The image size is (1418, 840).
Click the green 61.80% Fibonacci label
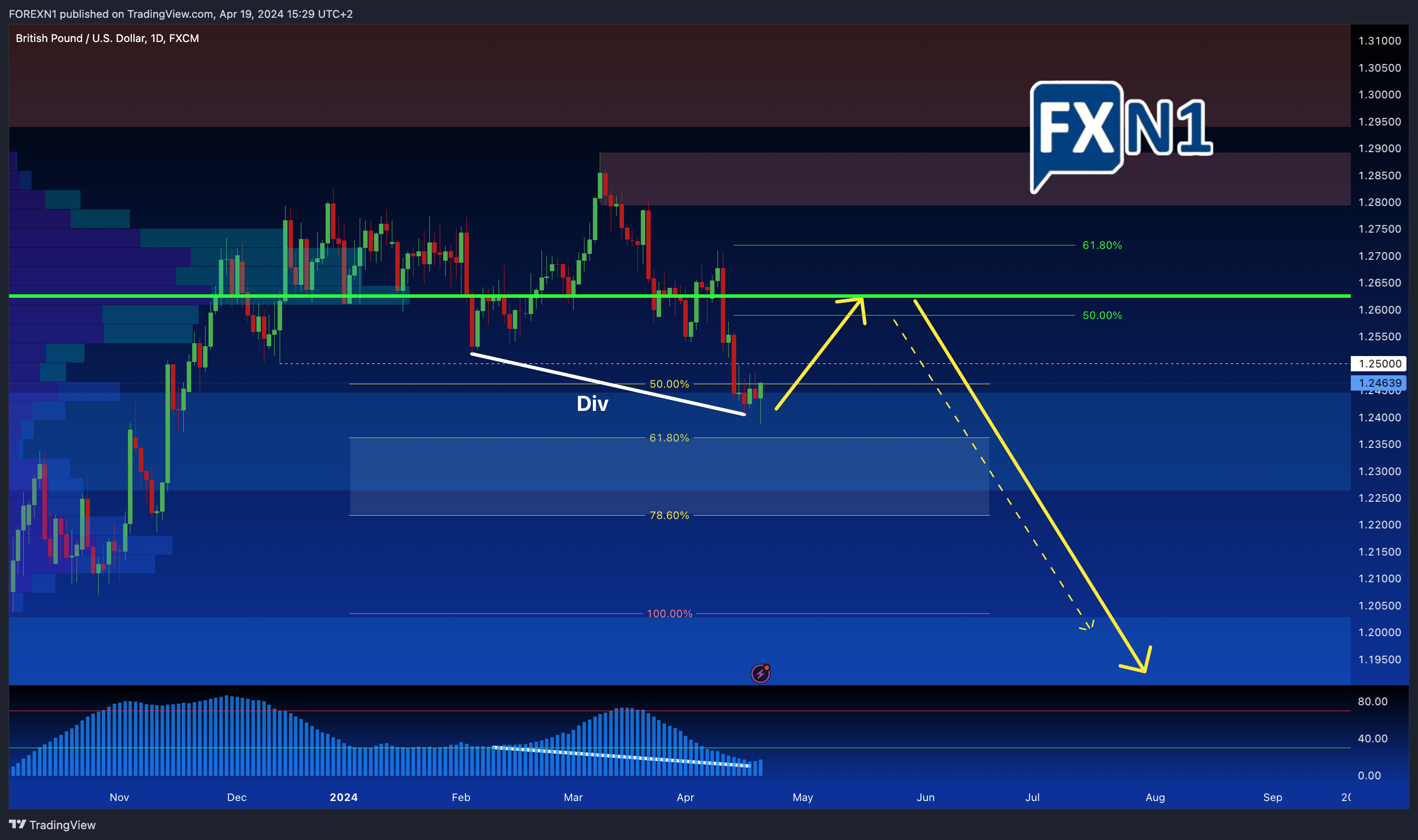click(x=1102, y=245)
